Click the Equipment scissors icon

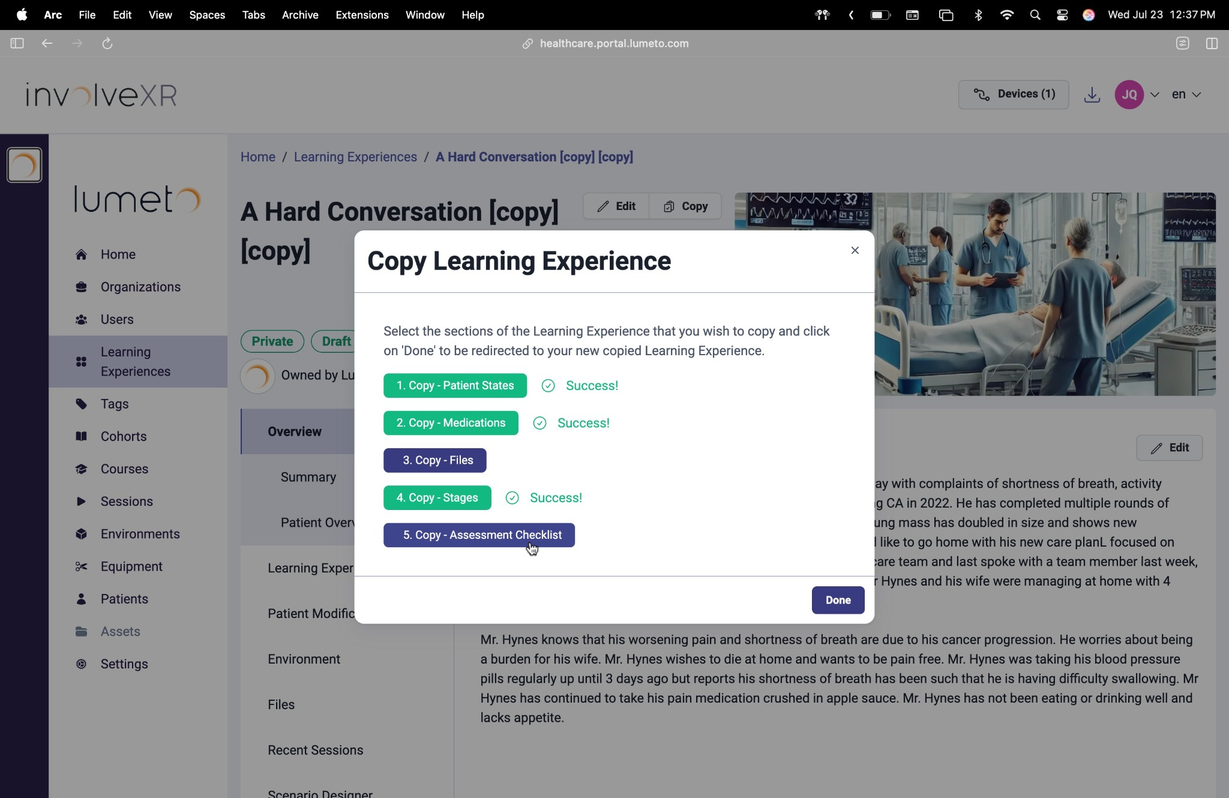(x=81, y=567)
